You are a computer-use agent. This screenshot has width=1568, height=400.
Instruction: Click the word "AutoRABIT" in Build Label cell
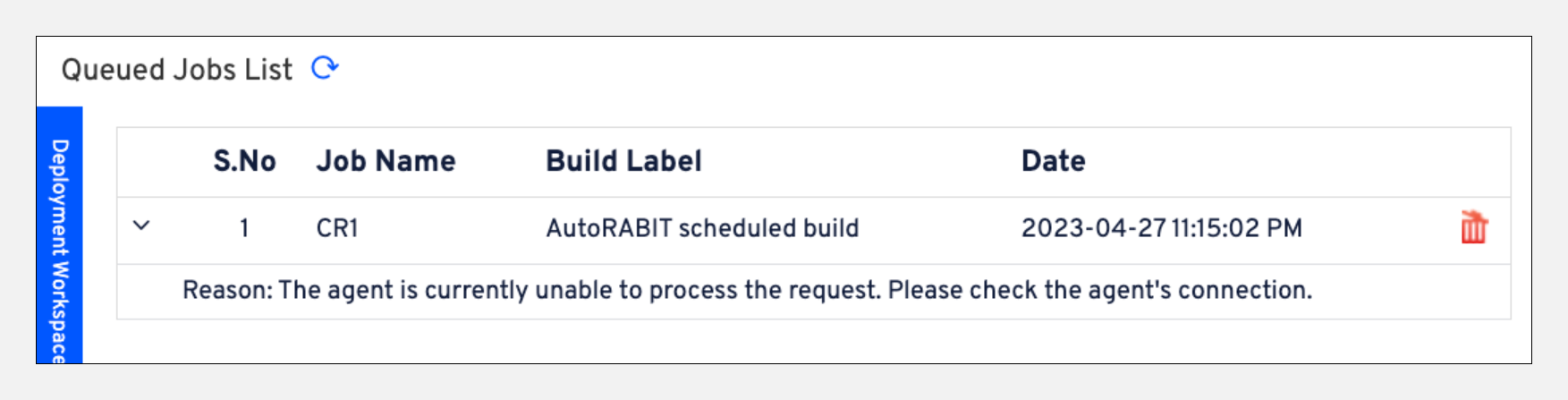click(x=608, y=228)
